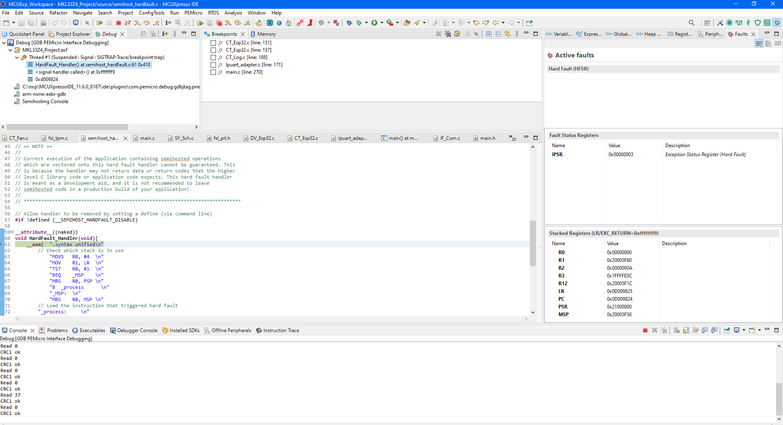Open the main.c editor tab
Viewport: 783px width, 425px height.
tap(144, 138)
